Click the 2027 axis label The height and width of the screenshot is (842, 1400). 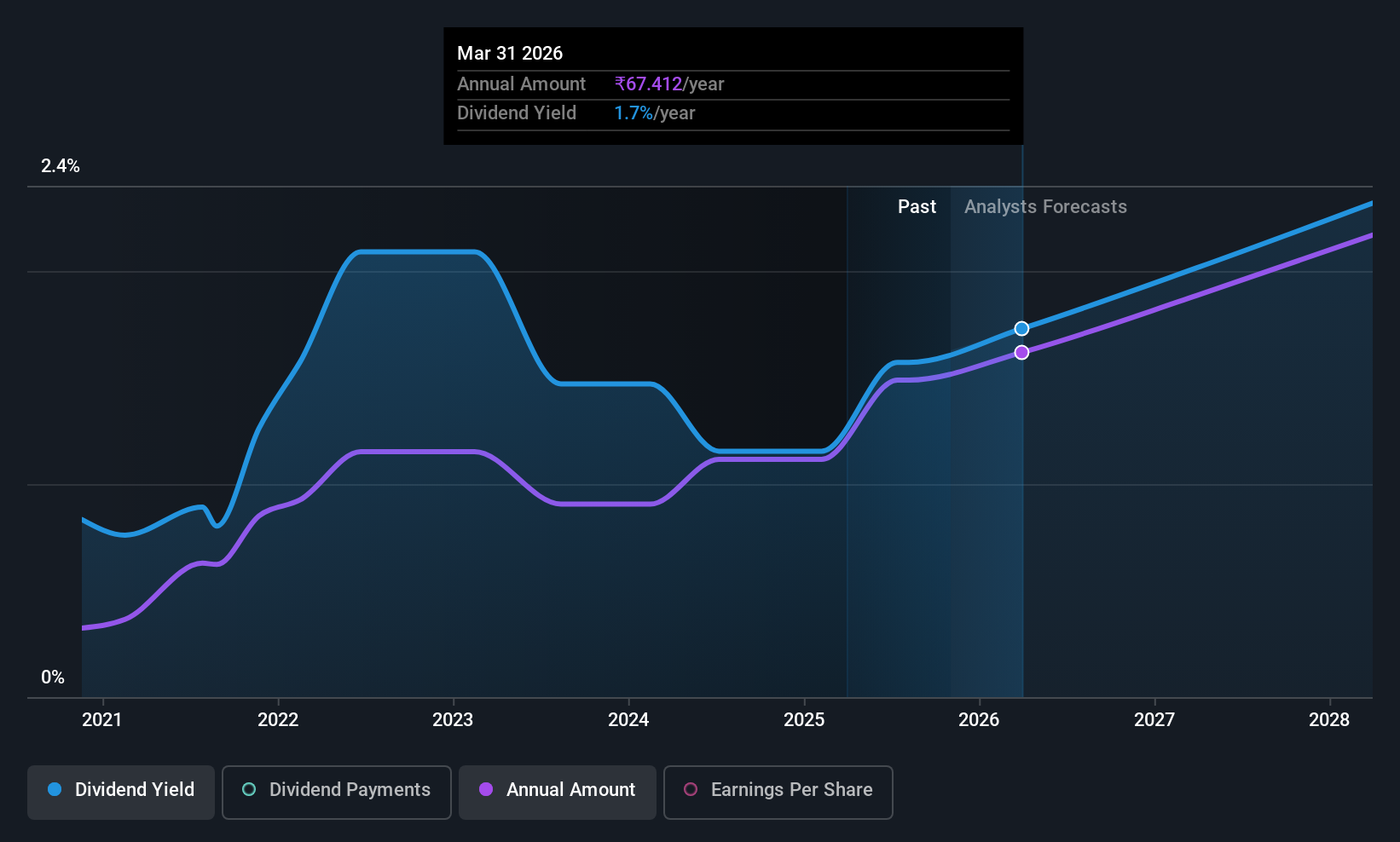pos(1154,720)
